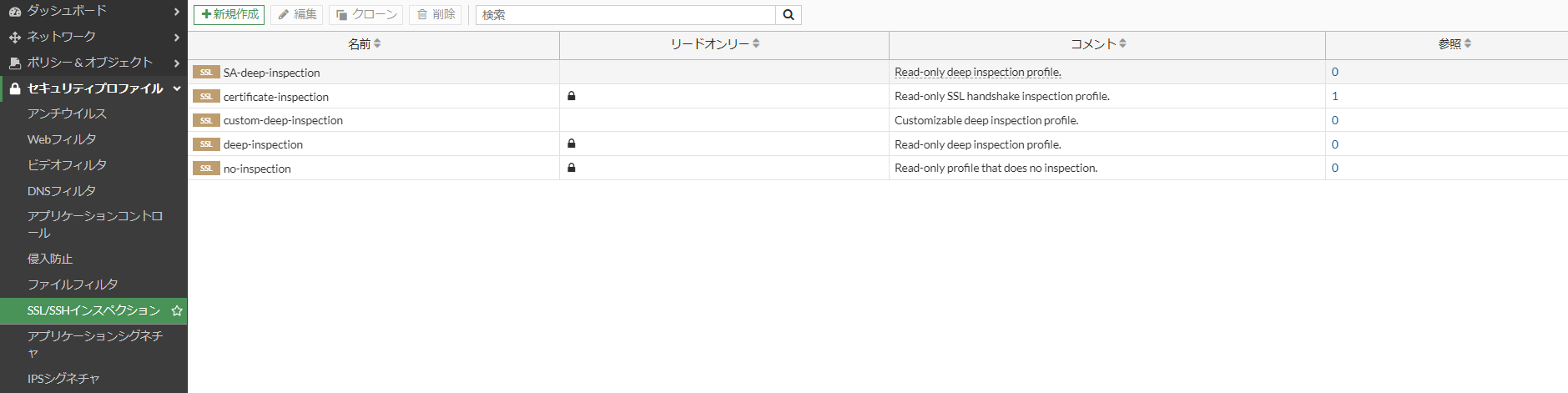Click the ダッシュボード gauge icon
The width and height of the screenshot is (1568, 393).
tap(15, 12)
